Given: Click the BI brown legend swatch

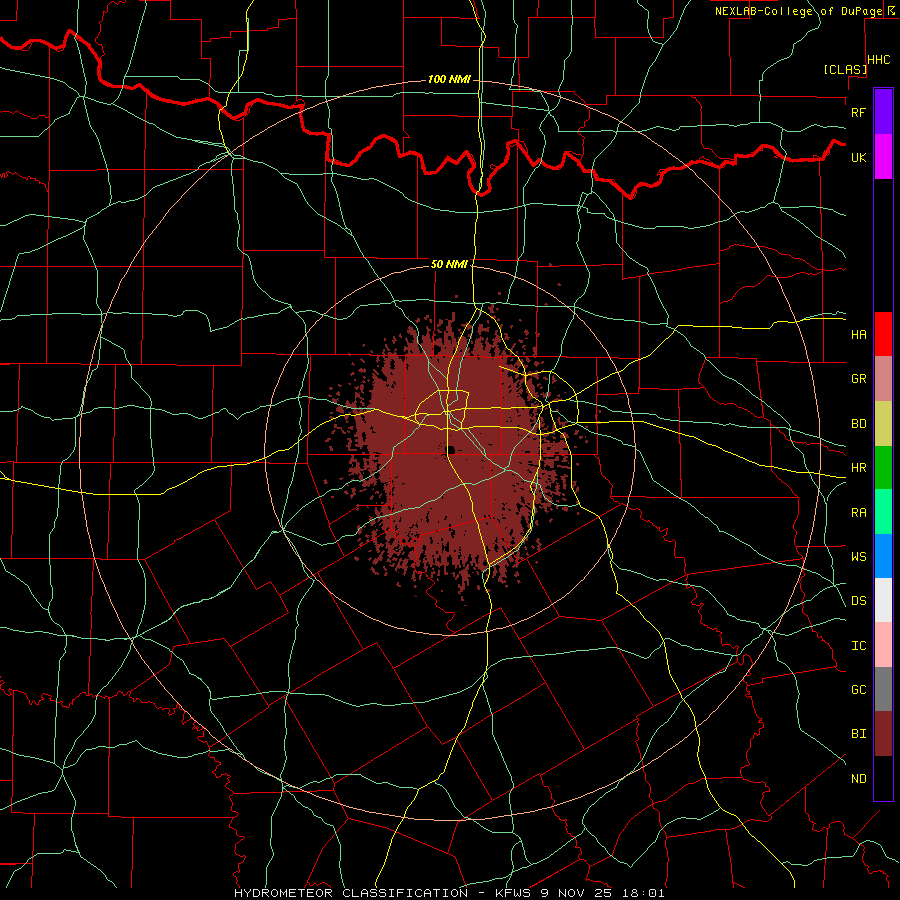Looking at the screenshot, I should (883, 734).
